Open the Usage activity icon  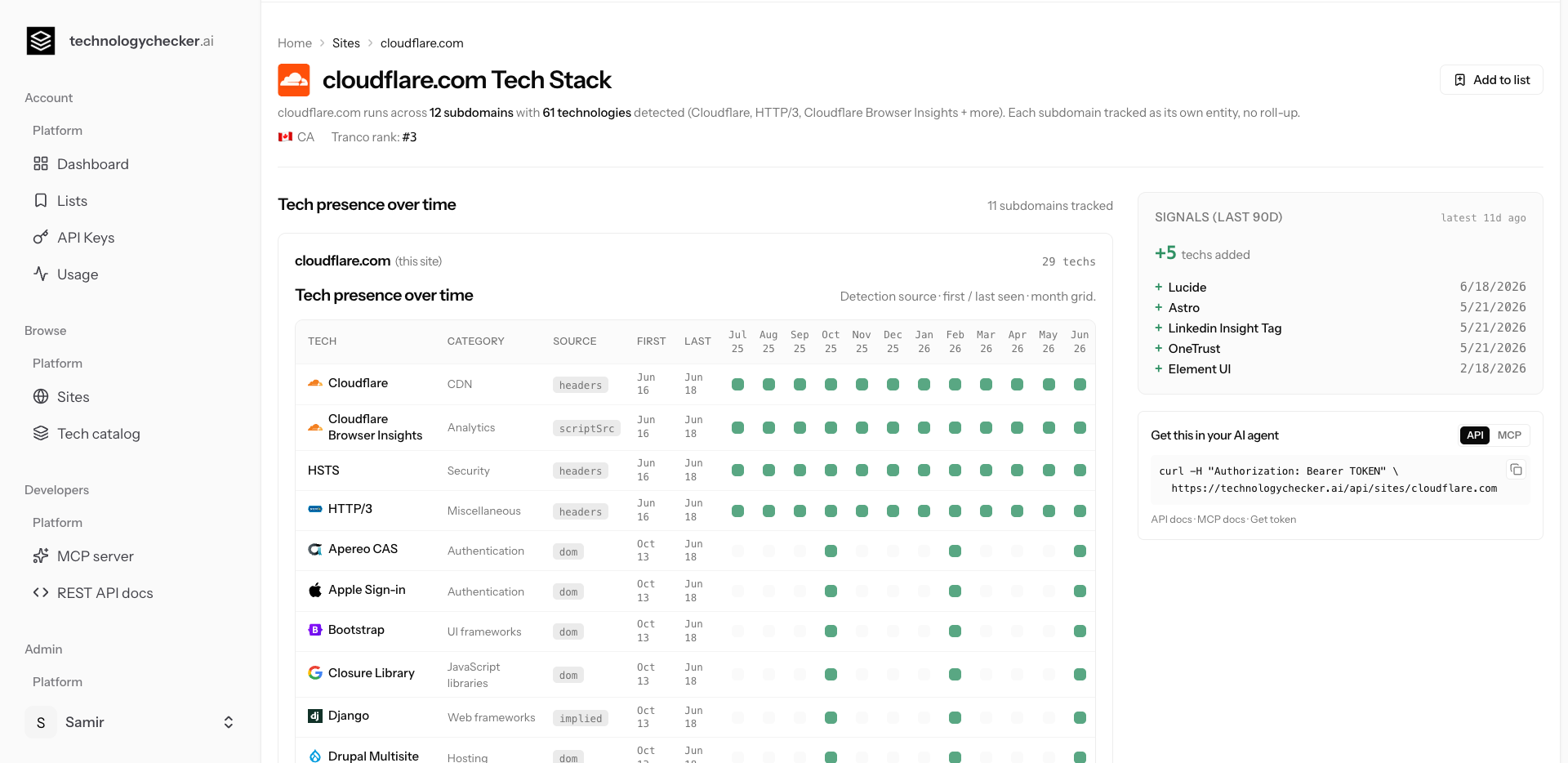41,274
